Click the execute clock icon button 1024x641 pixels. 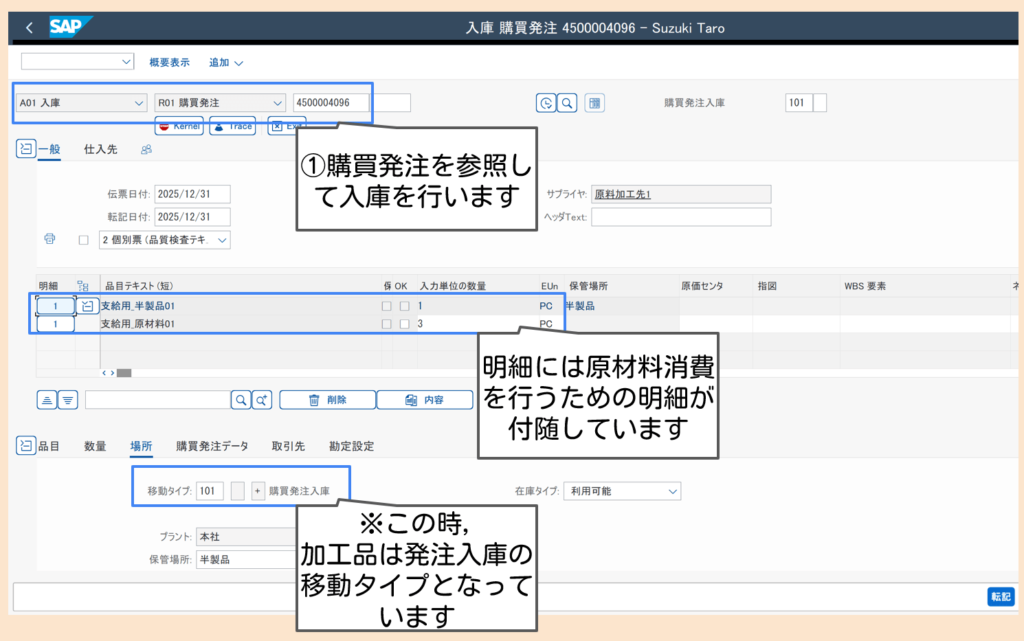point(545,102)
